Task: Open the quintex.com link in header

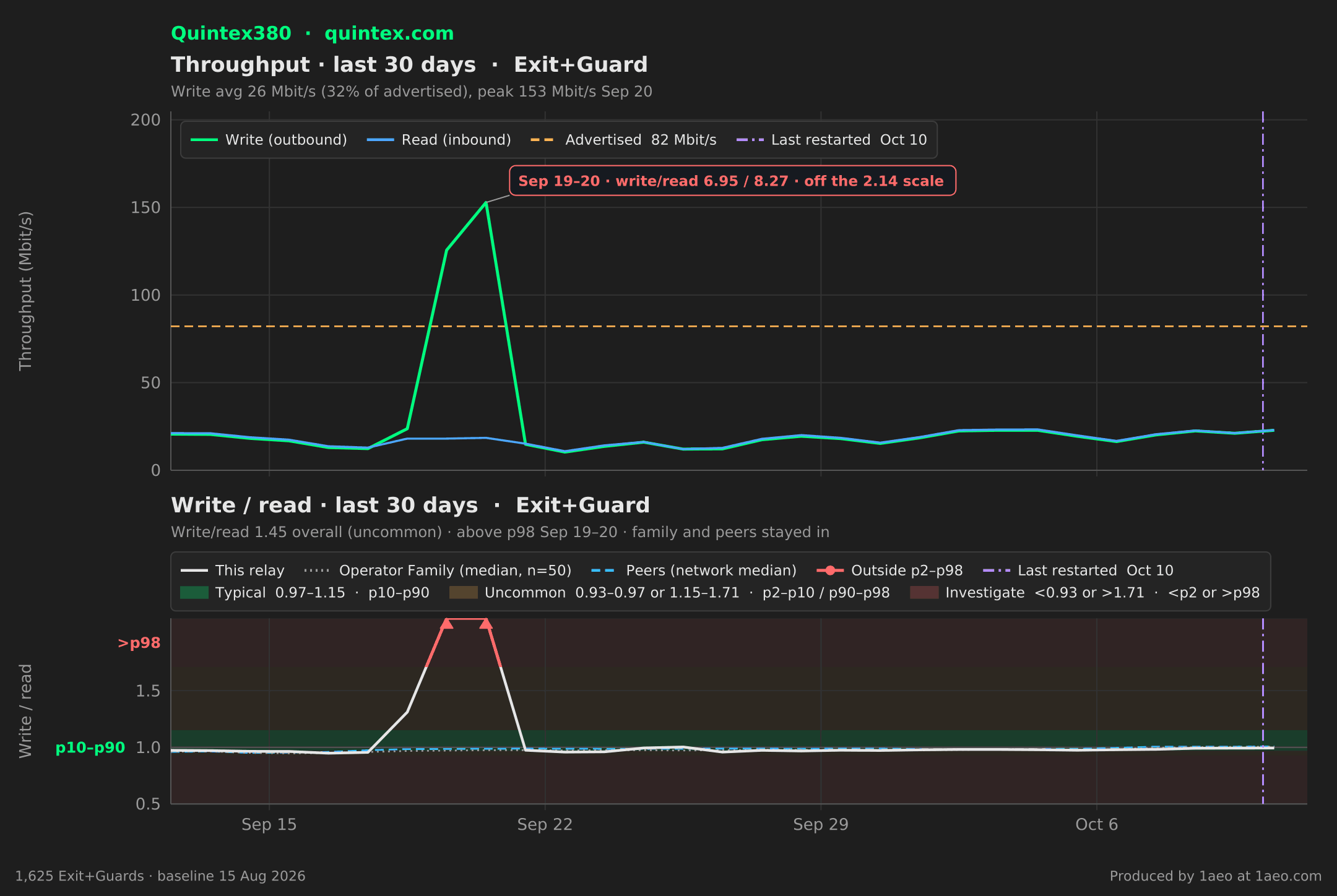Action: (389, 33)
